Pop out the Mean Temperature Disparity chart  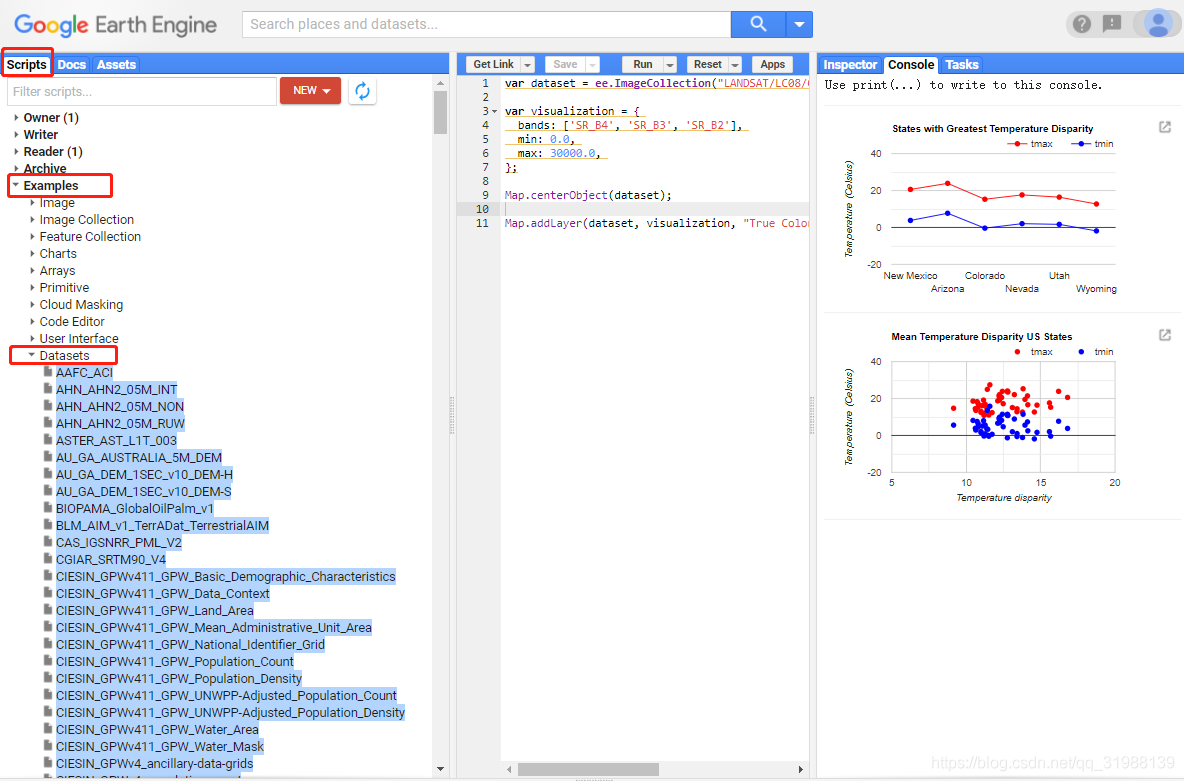(1165, 335)
